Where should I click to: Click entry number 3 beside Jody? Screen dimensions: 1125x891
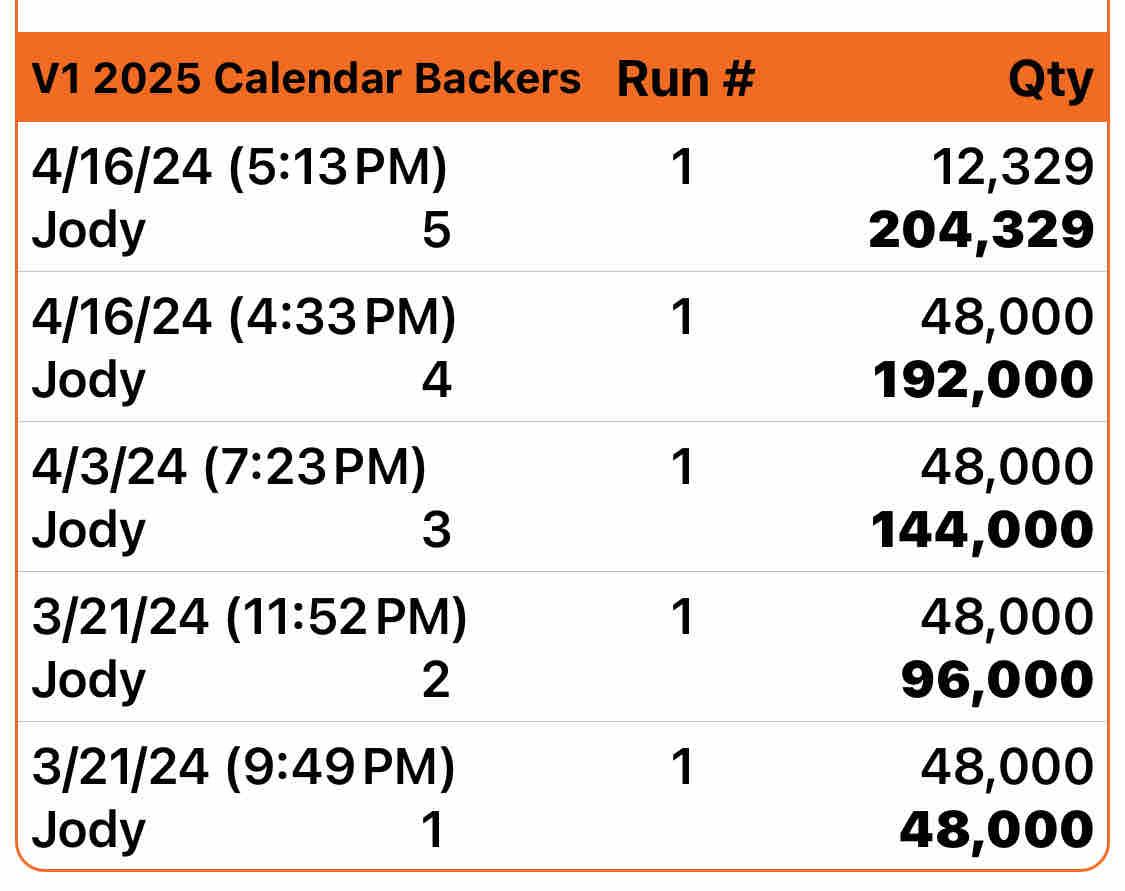click(436, 531)
